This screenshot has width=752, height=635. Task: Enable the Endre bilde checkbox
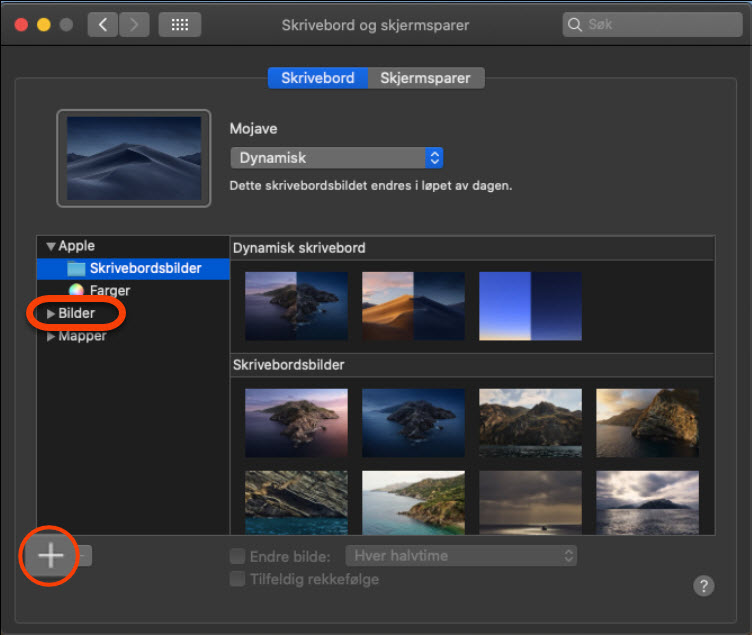pos(238,556)
